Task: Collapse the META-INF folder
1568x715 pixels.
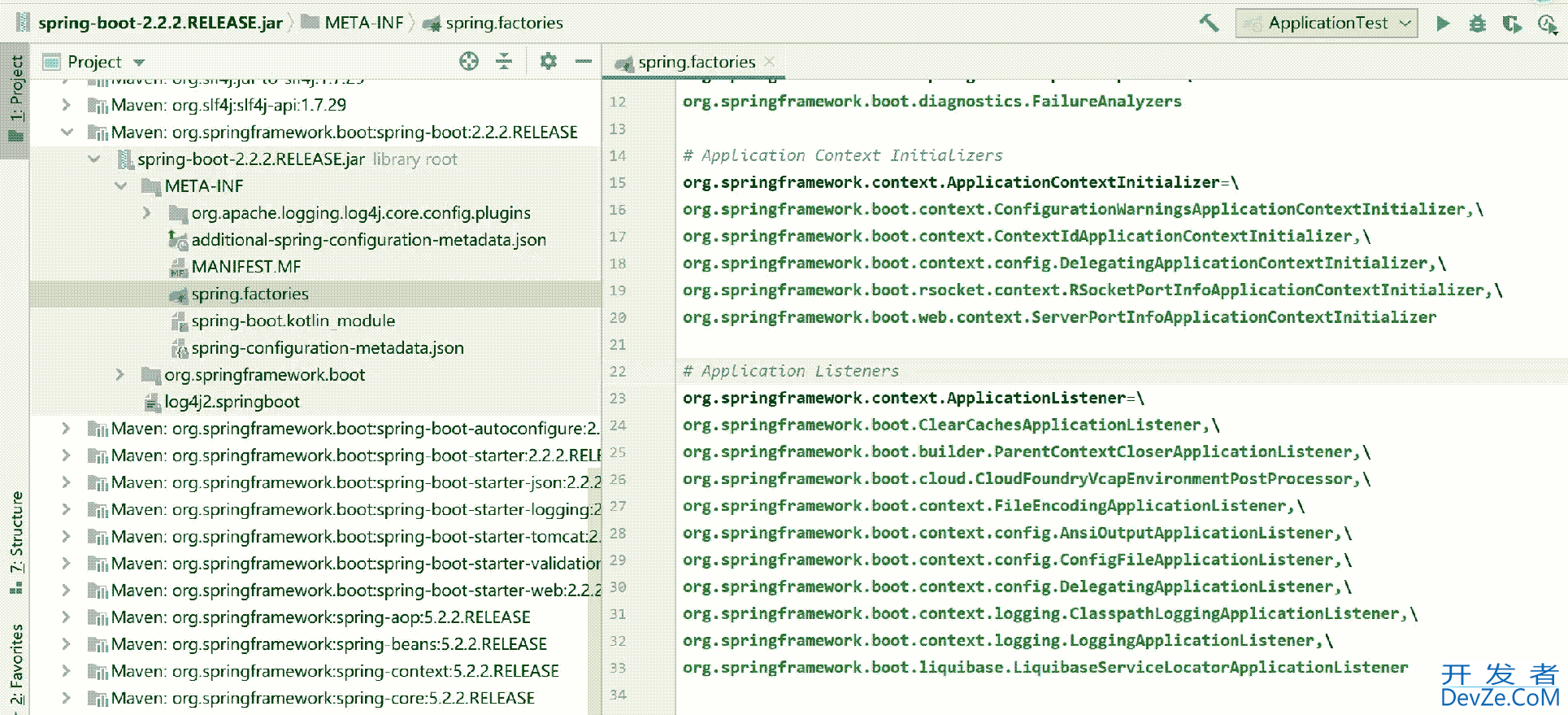Action: click(121, 185)
